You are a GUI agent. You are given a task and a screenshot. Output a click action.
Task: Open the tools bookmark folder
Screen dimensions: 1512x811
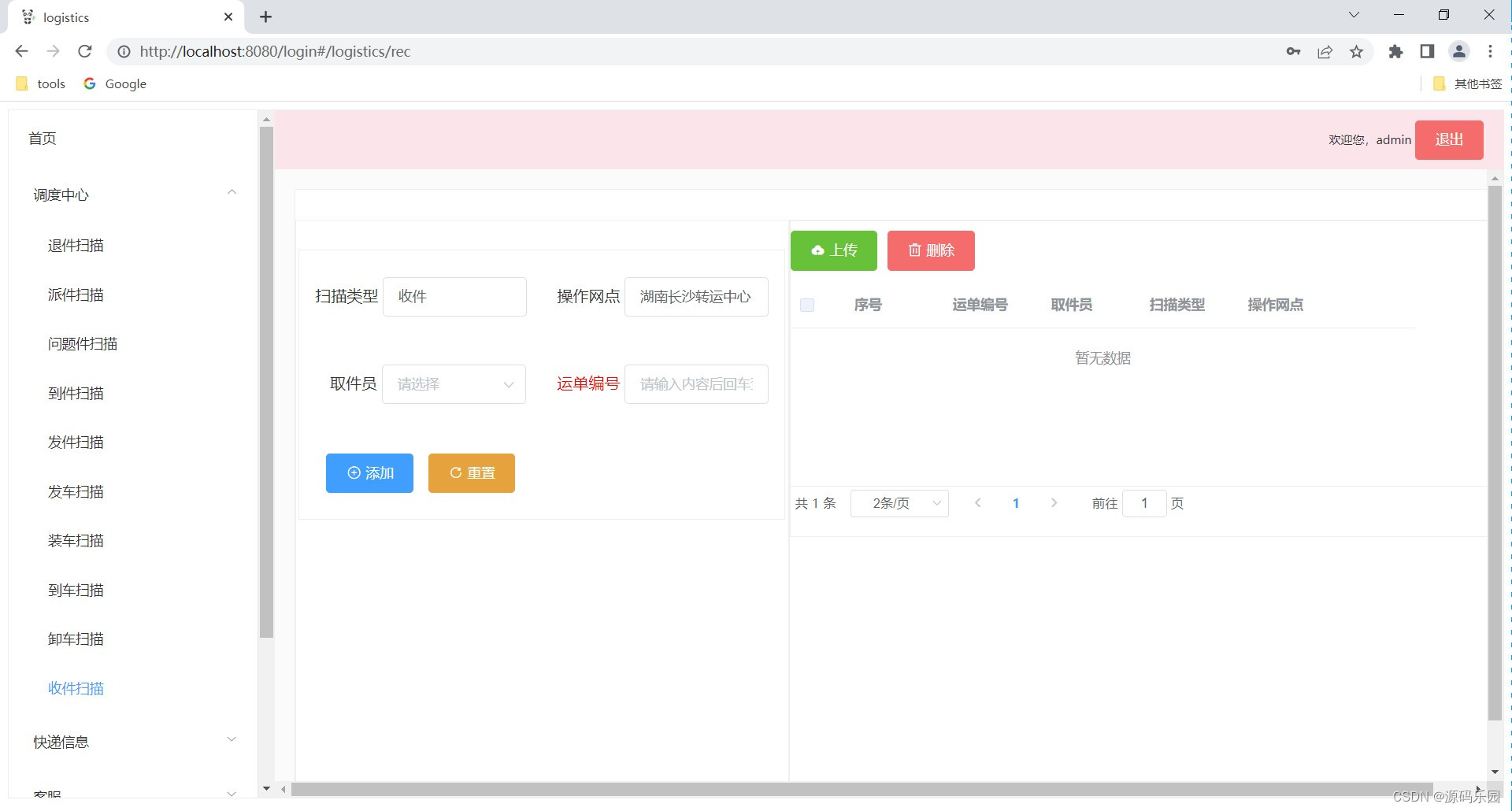coord(41,83)
